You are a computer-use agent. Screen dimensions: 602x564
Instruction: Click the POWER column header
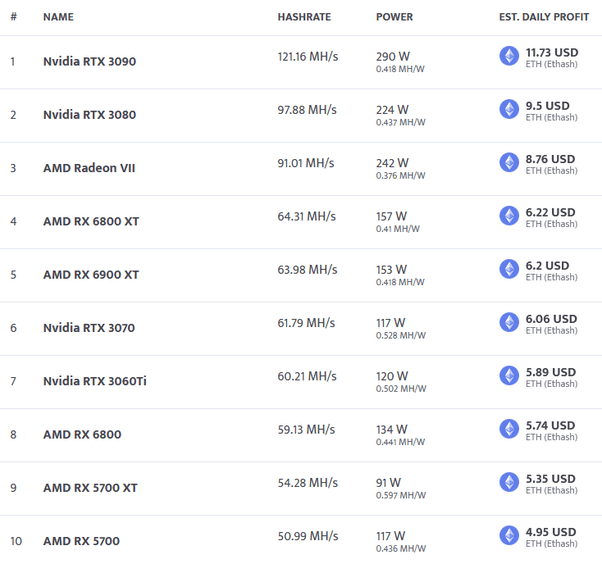(x=394, y=17)
